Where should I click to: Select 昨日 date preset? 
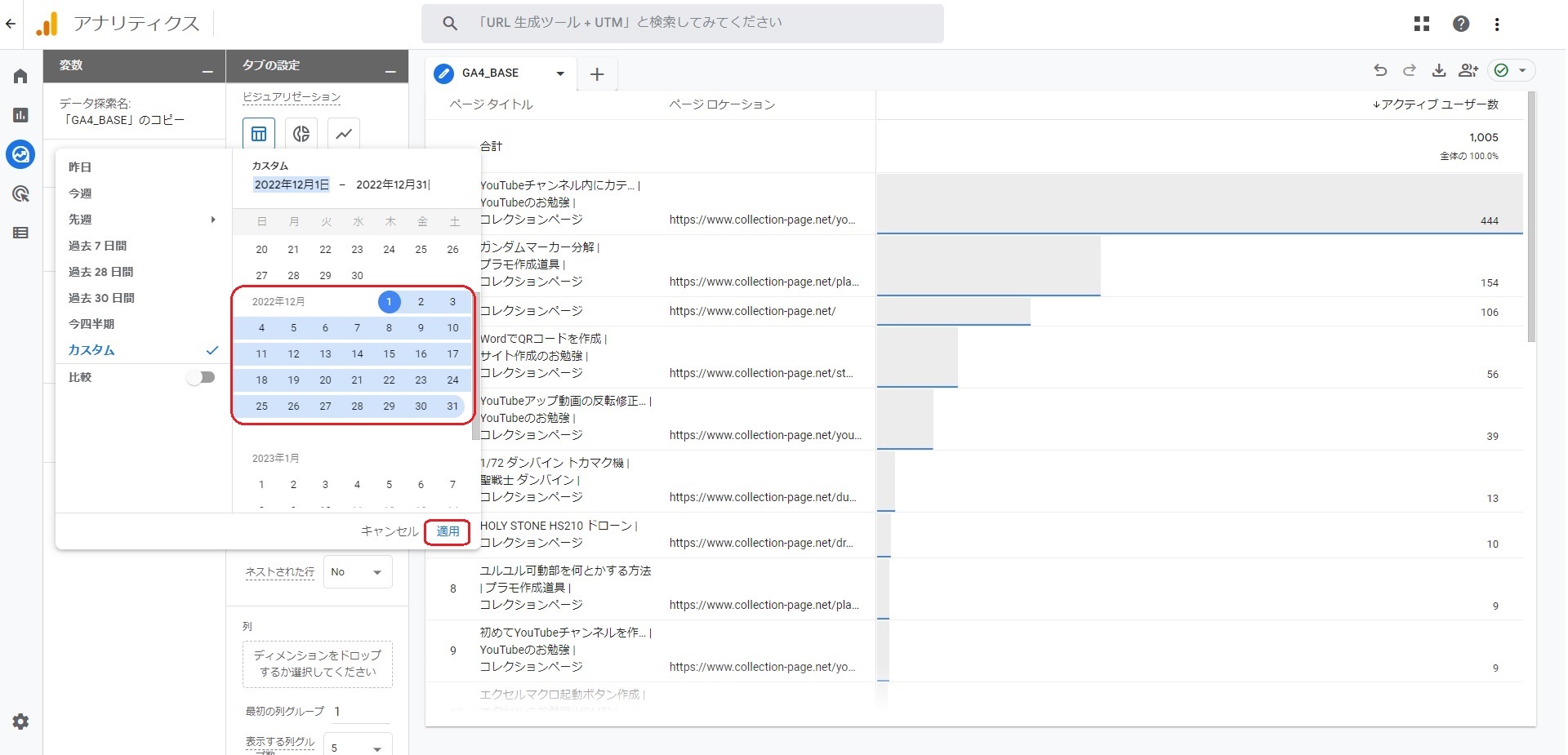(80, 167)
